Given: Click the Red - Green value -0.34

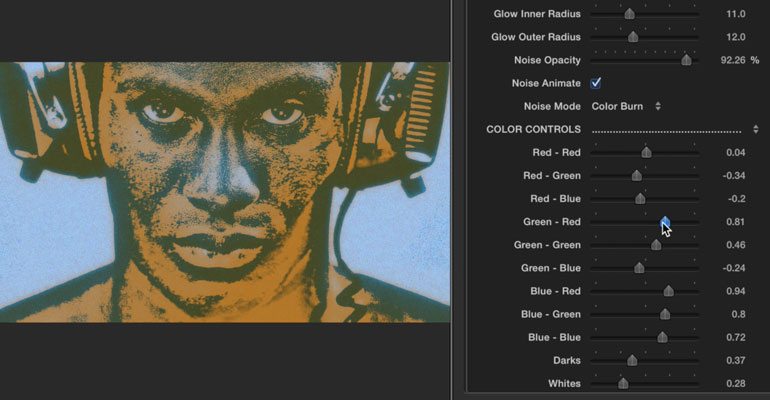Looking at the screenshot, I should (734, 176).
